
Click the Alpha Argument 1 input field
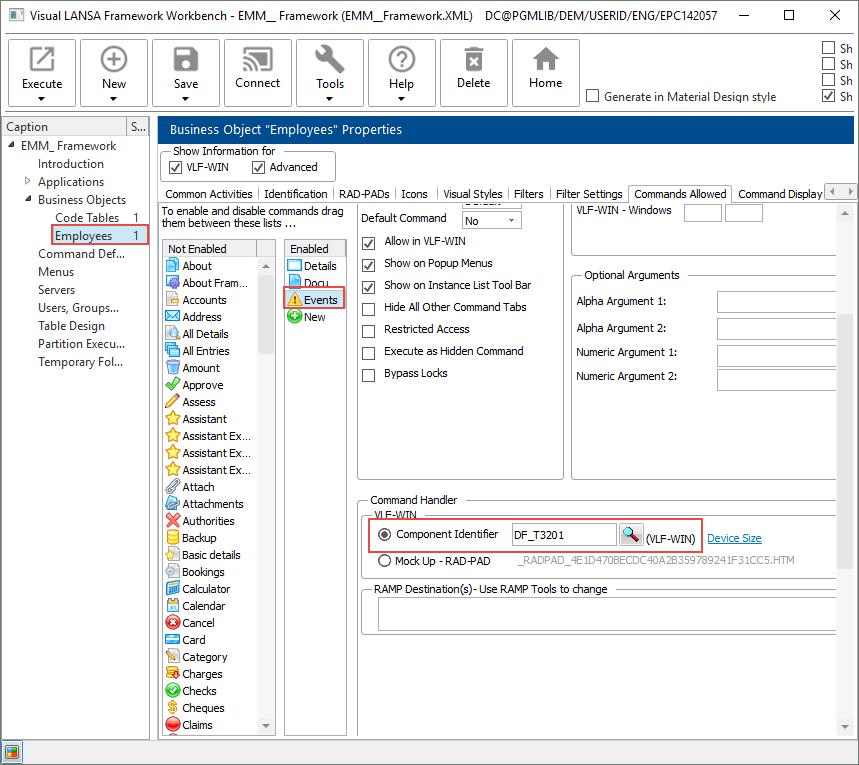[776, 302]
